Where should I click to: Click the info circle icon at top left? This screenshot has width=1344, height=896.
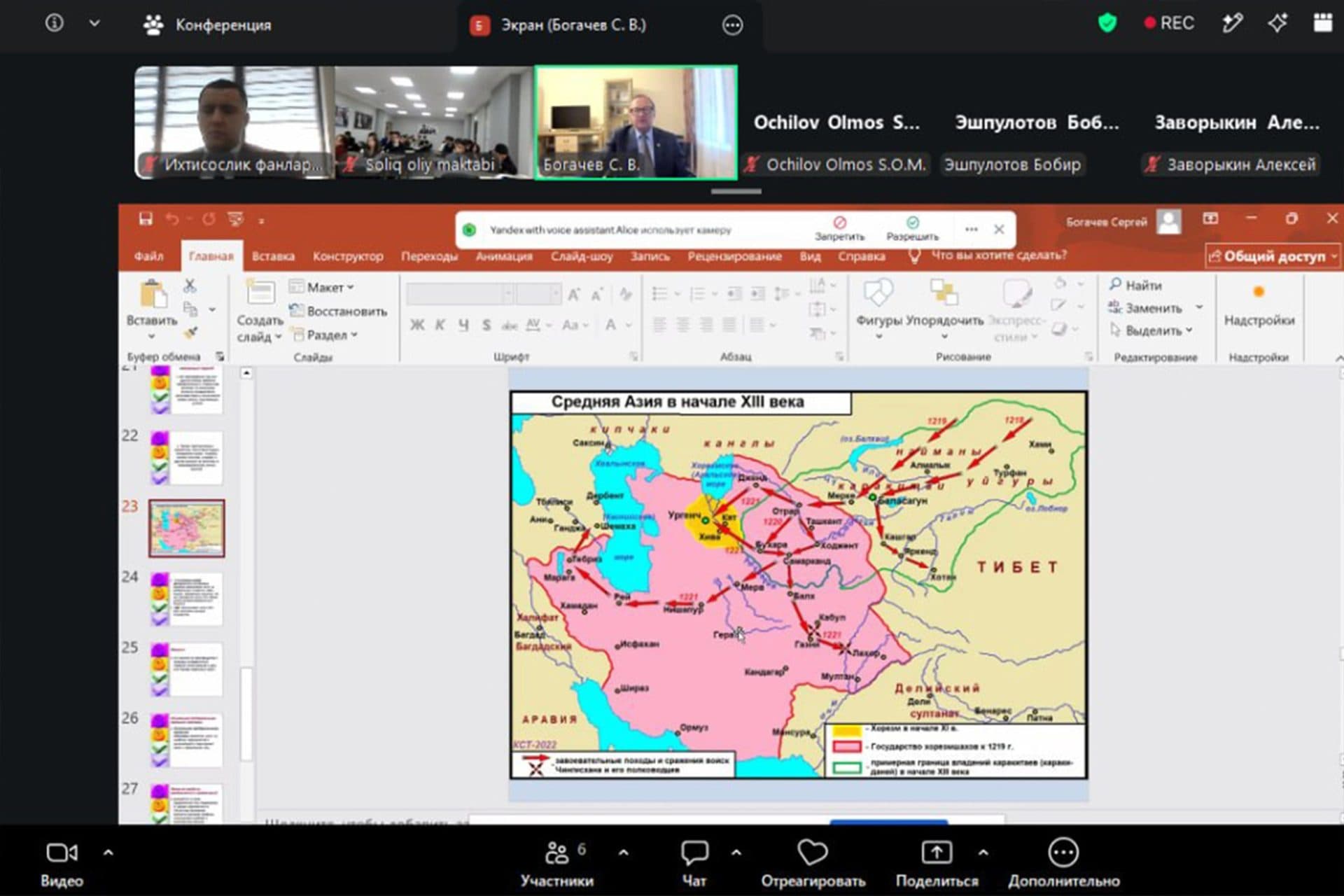click(54, 23)
